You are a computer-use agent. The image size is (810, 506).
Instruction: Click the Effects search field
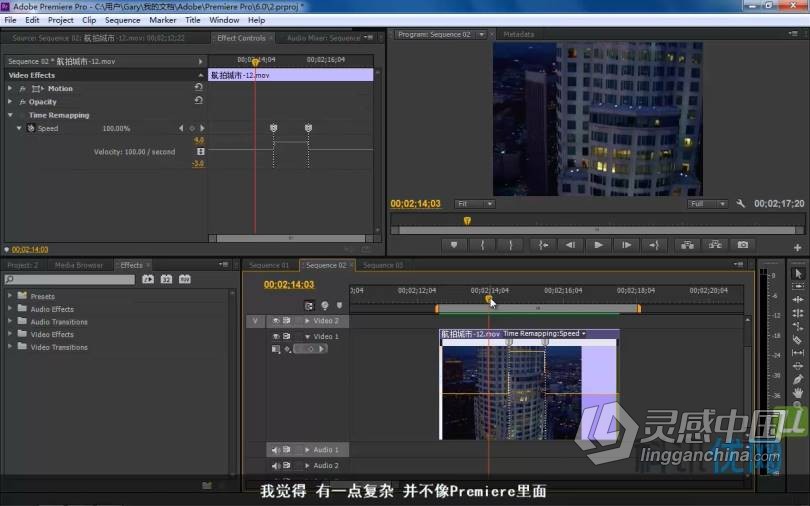(x=70, y=279)
